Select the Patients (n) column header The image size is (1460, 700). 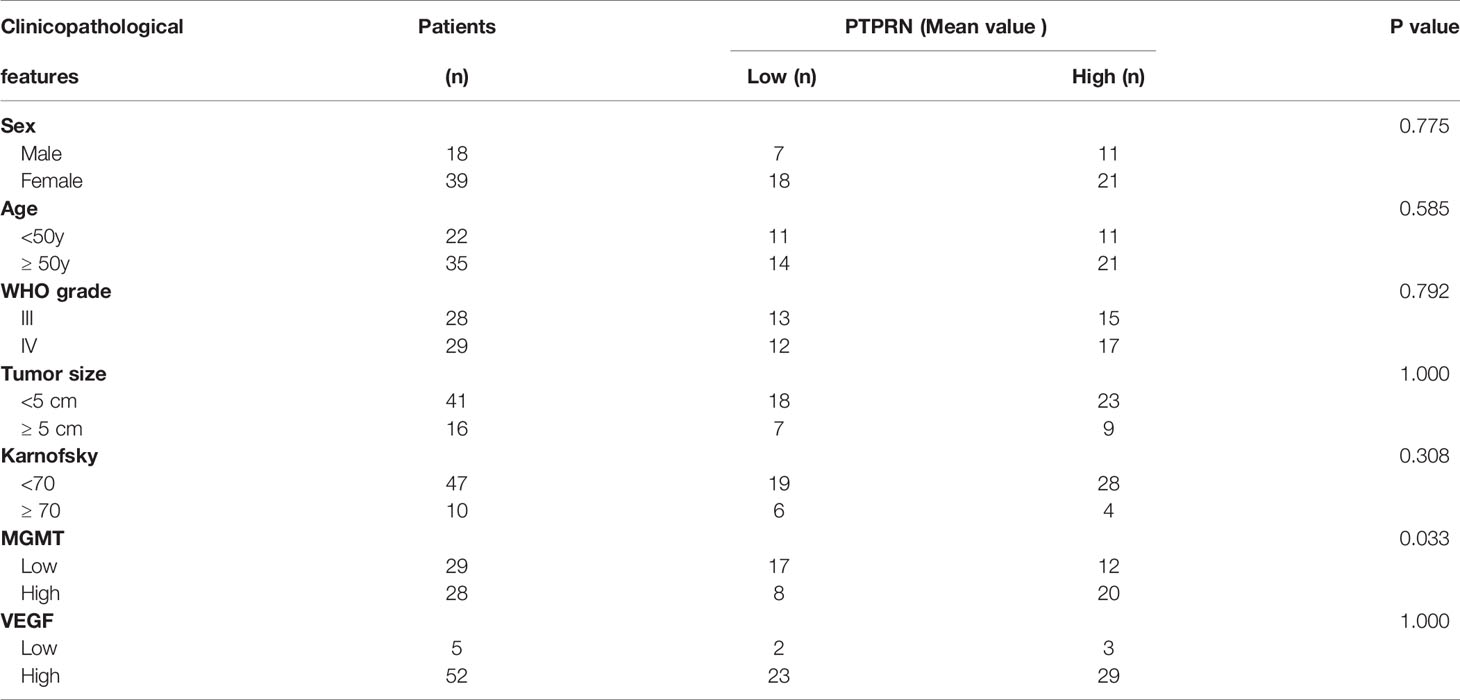pos(457,52)
